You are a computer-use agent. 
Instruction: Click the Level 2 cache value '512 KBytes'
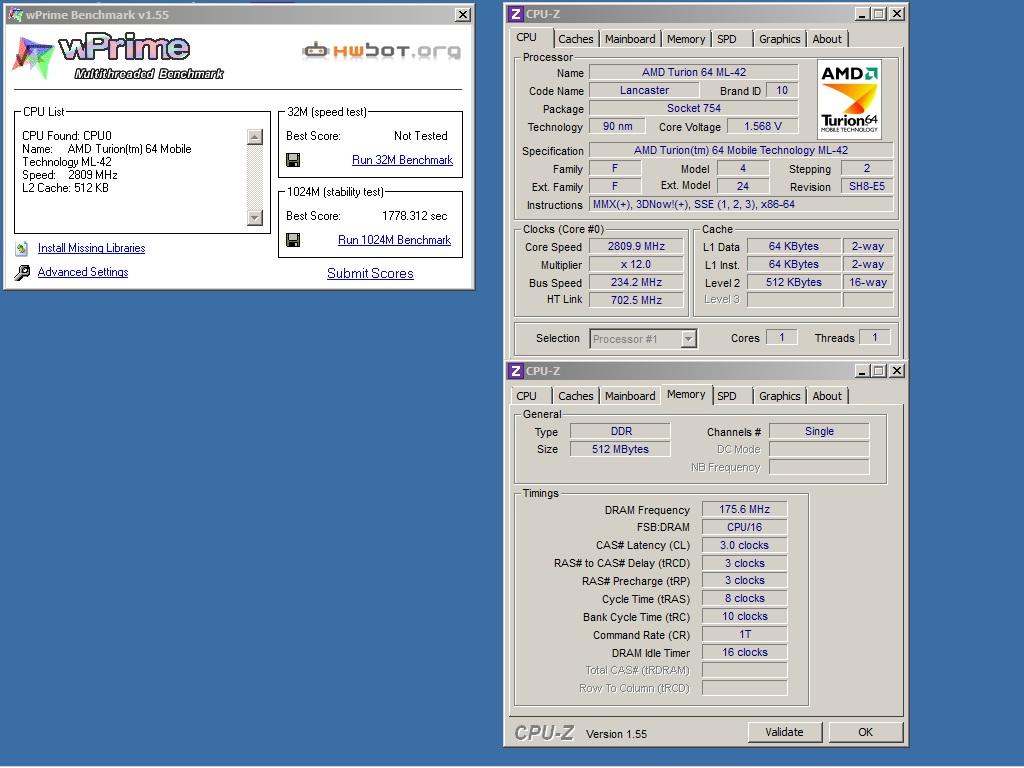point(793,283)
